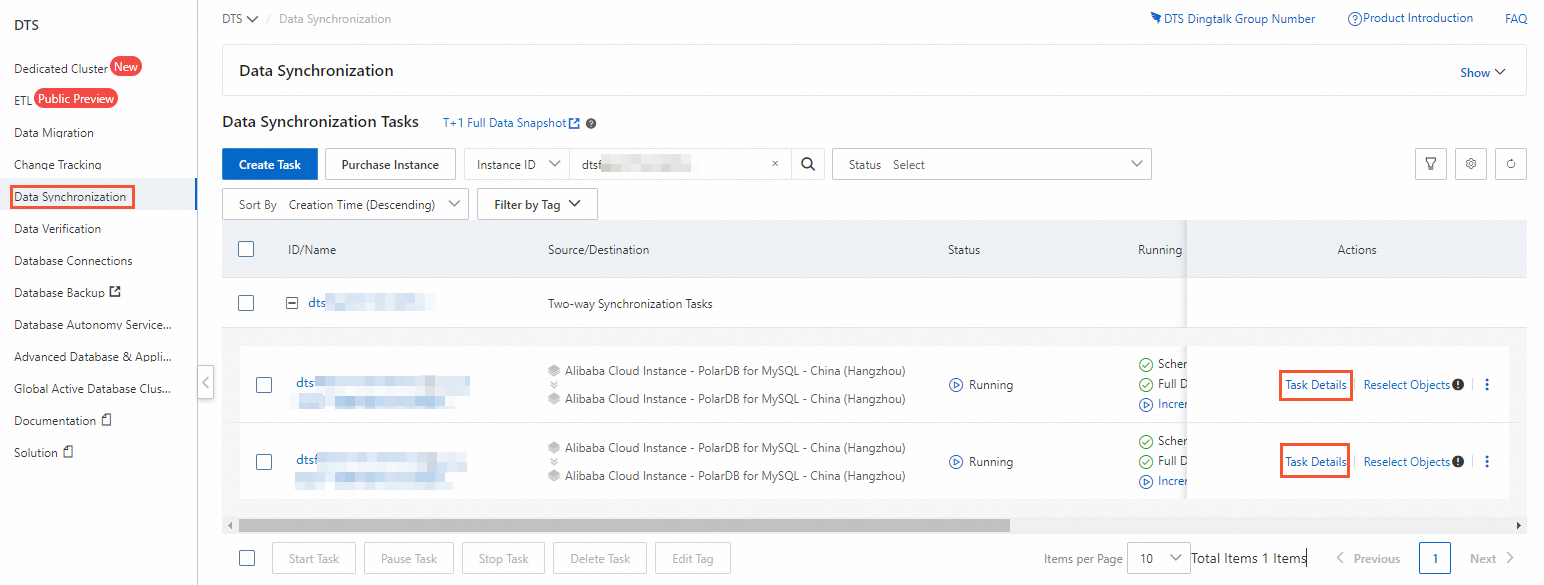Open Task Details for the first task
Viewport: 1544px width, 585px height.
click(1316, 385)
